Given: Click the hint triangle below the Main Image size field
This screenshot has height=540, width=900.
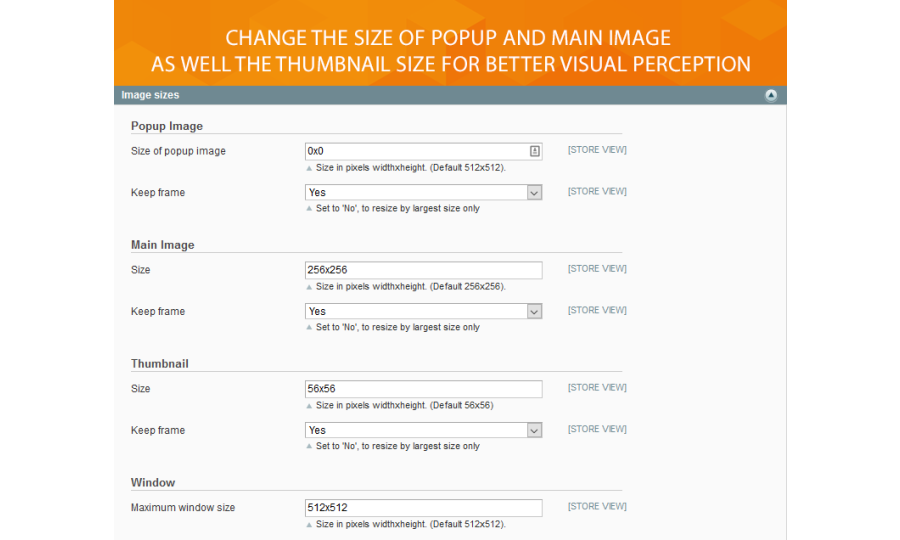Looking at the screenshot, I should pyautogui.click(x=309, y=287).
